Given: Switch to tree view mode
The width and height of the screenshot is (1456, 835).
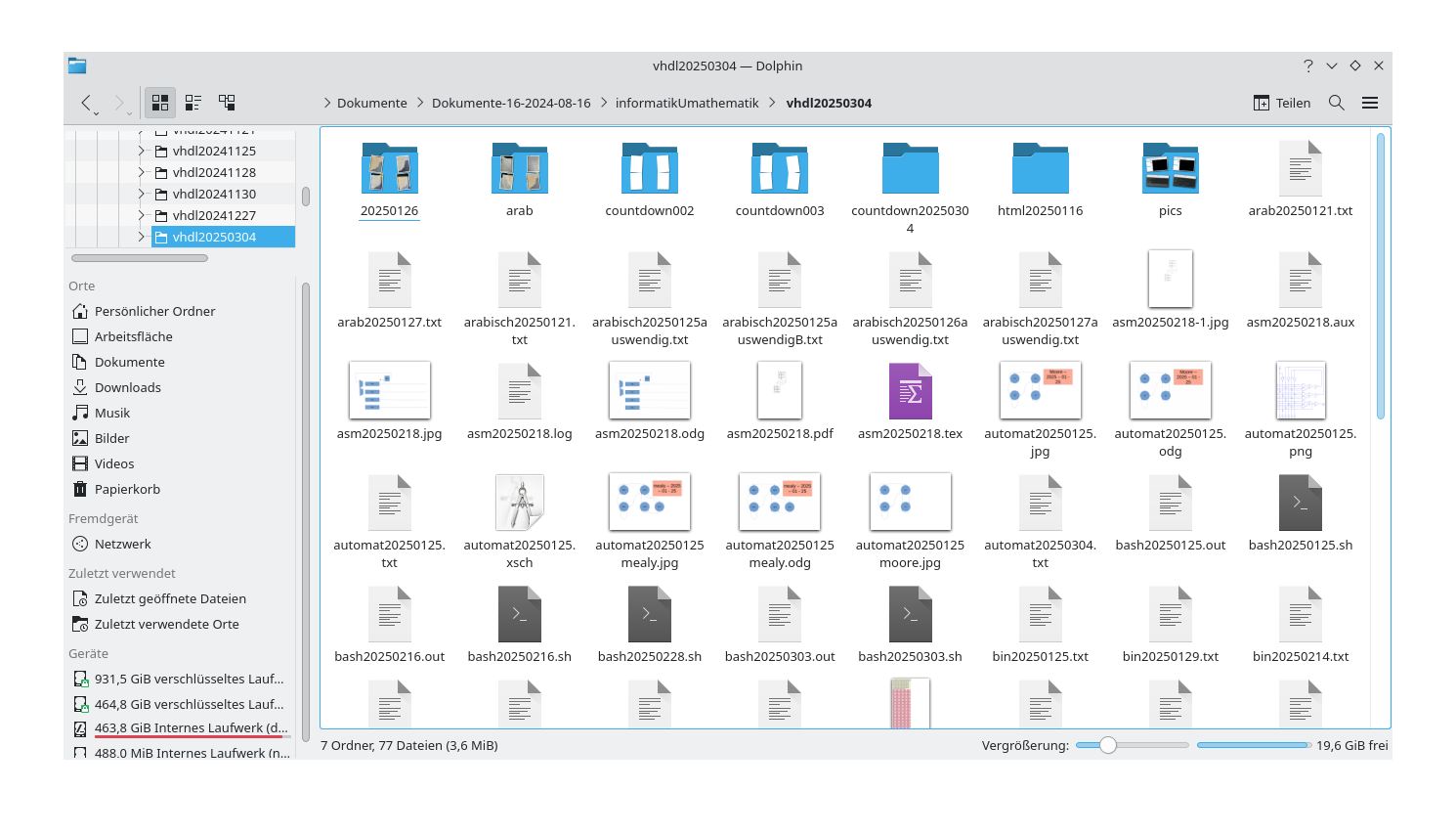Looking at the screenshot, I should coord(226,102).
